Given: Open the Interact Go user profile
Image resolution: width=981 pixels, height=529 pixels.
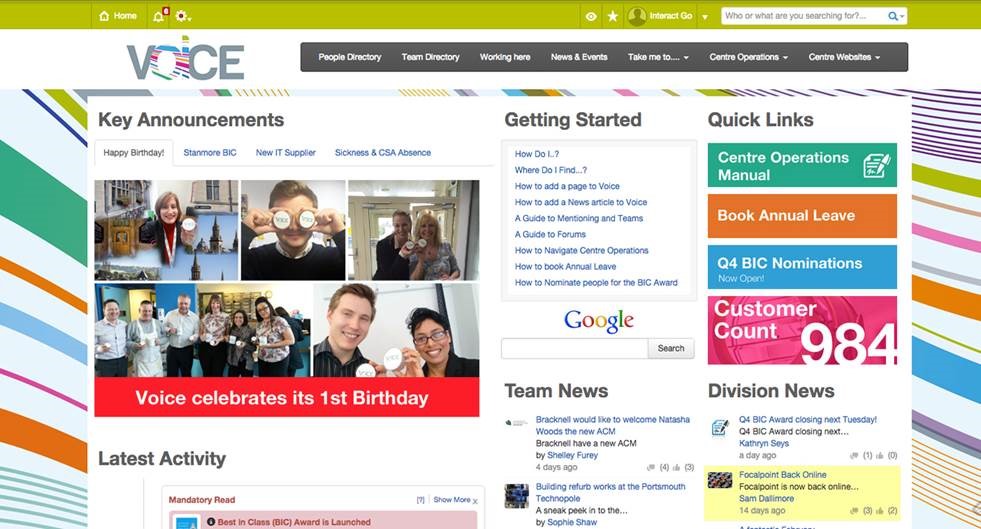Looking at the screenshot, I should tap(661, 16).
